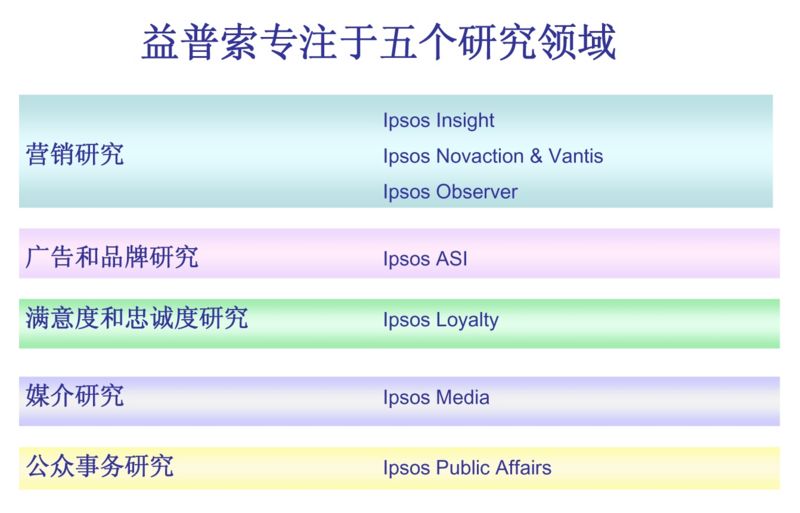Click the Ipsos Insight text
The height and width of the screenshot is (513, 800).
pos(438,121)
